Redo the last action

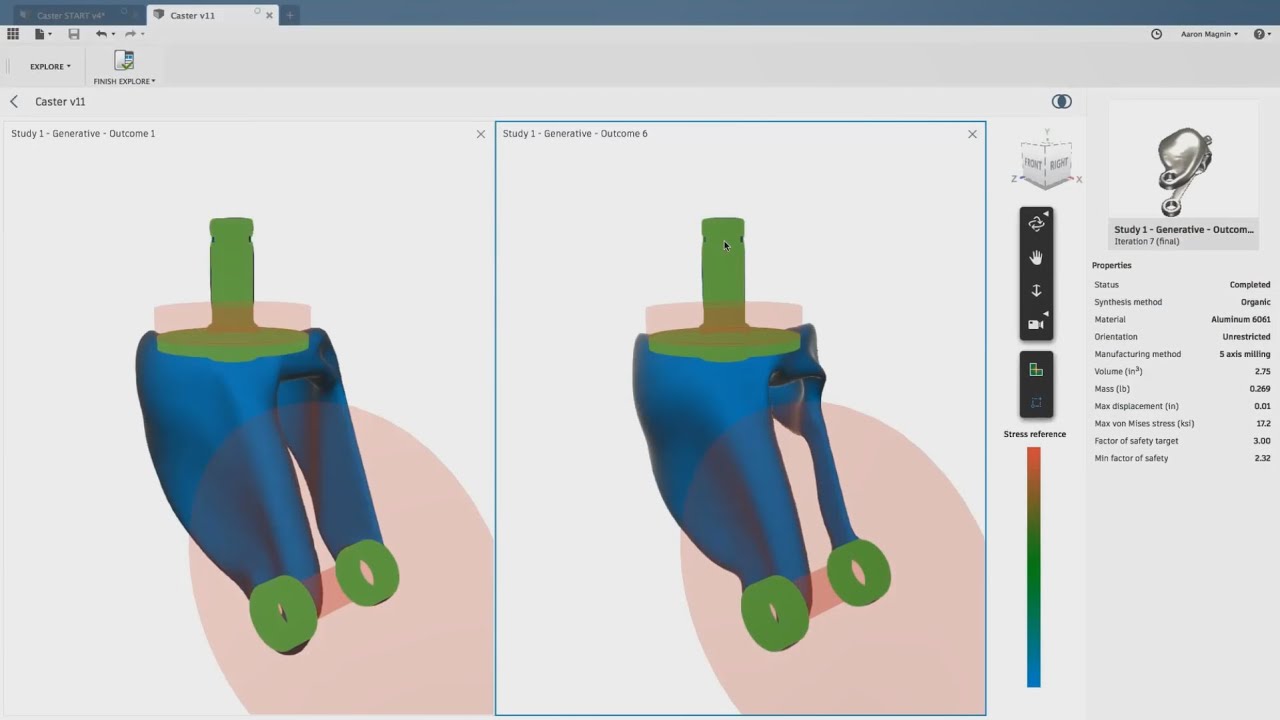(130, 34)
